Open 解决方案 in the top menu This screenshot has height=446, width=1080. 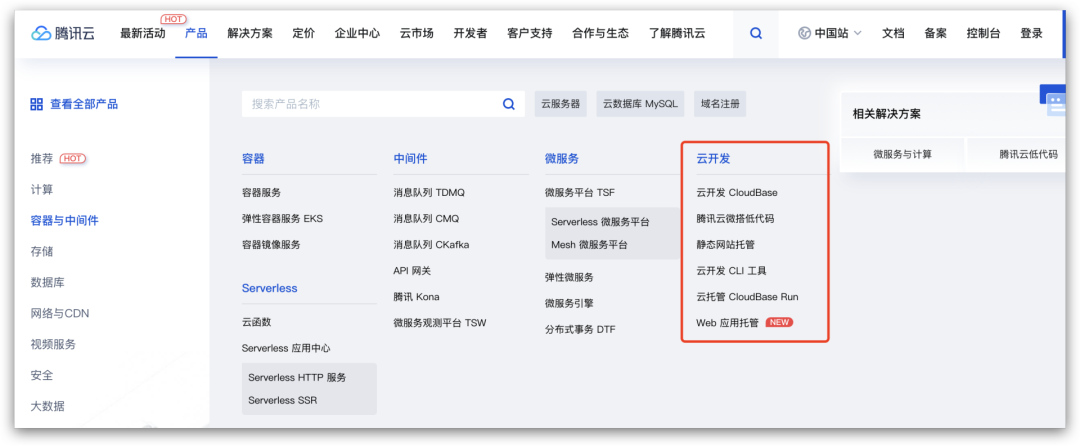[250, 33]
